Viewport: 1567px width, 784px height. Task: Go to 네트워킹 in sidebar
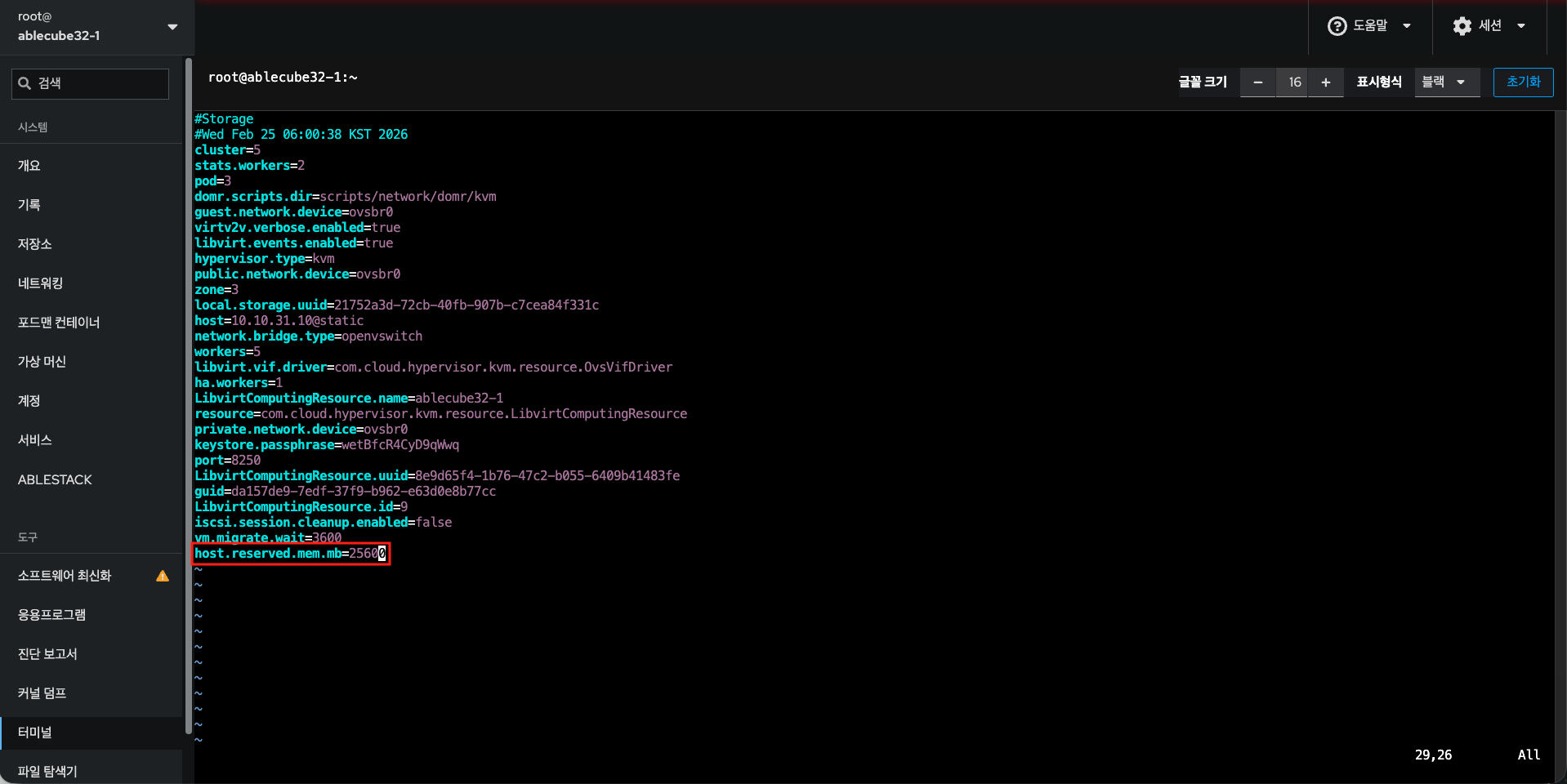coord(41,283)
